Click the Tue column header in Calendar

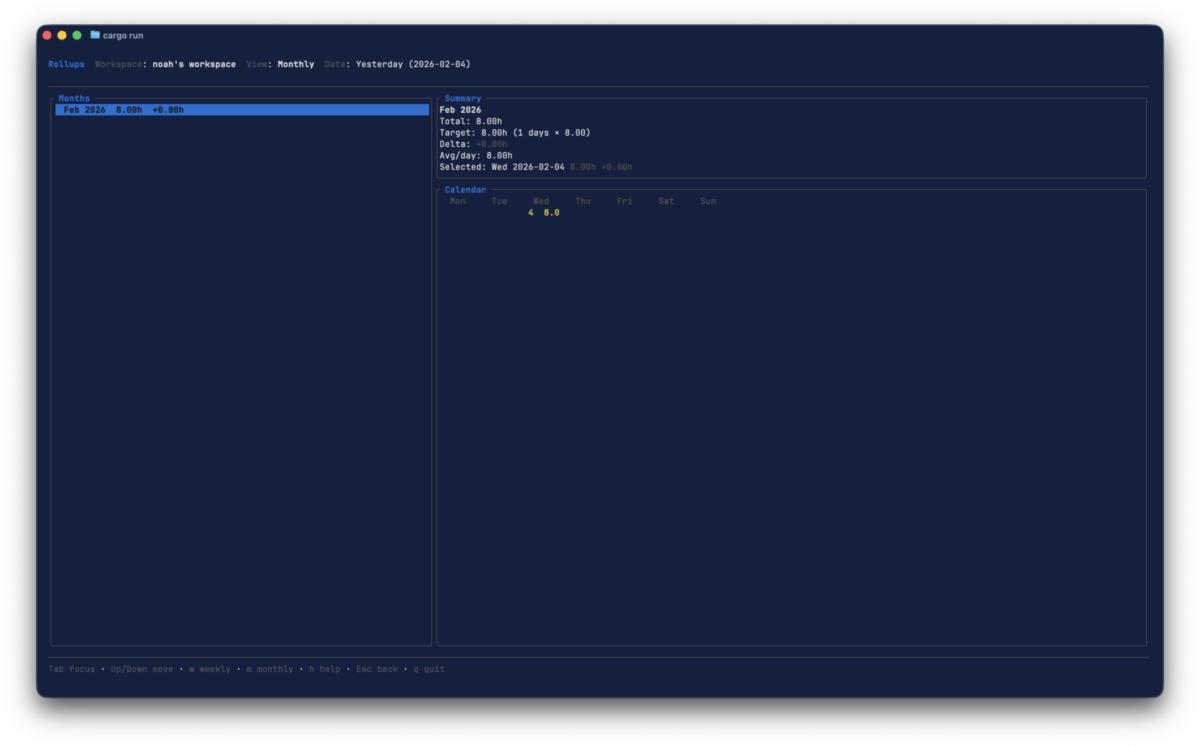pyautogui.click(x=499, y=201)
